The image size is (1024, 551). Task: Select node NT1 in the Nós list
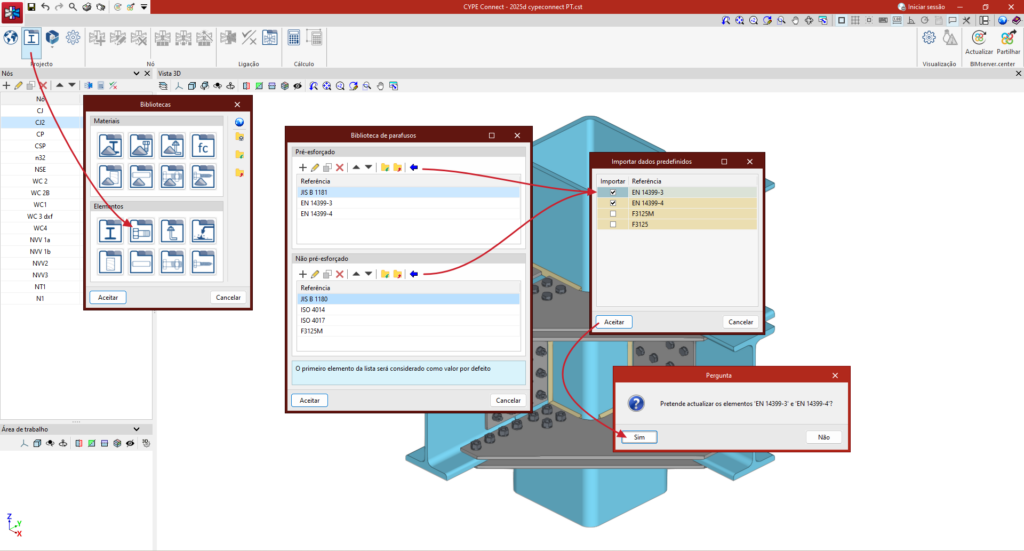(x=40, y=287)
